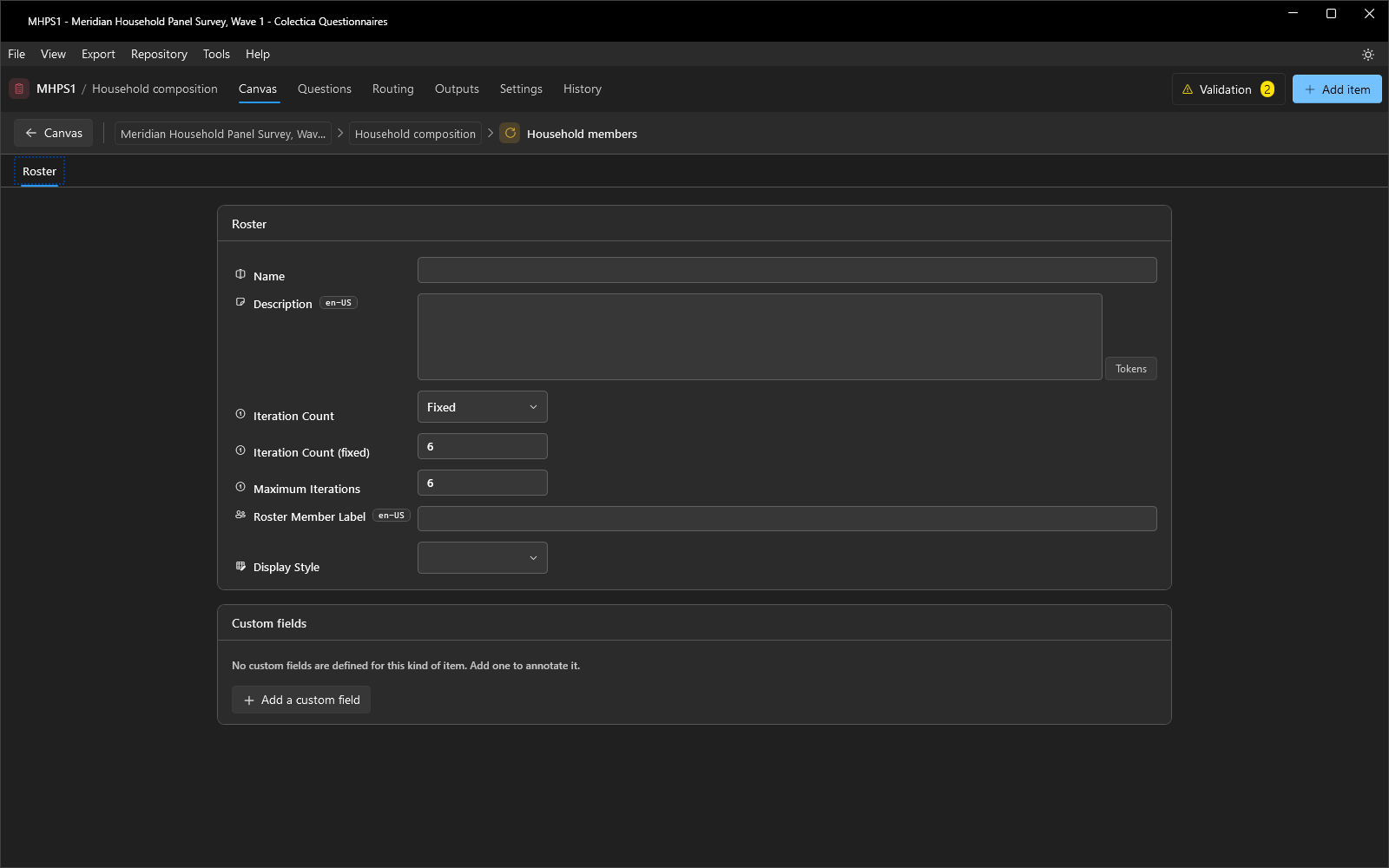Click the en-US badge beside Roster Member Label
This screenshot has width=1389, height=868.
[x=392, y=516]
